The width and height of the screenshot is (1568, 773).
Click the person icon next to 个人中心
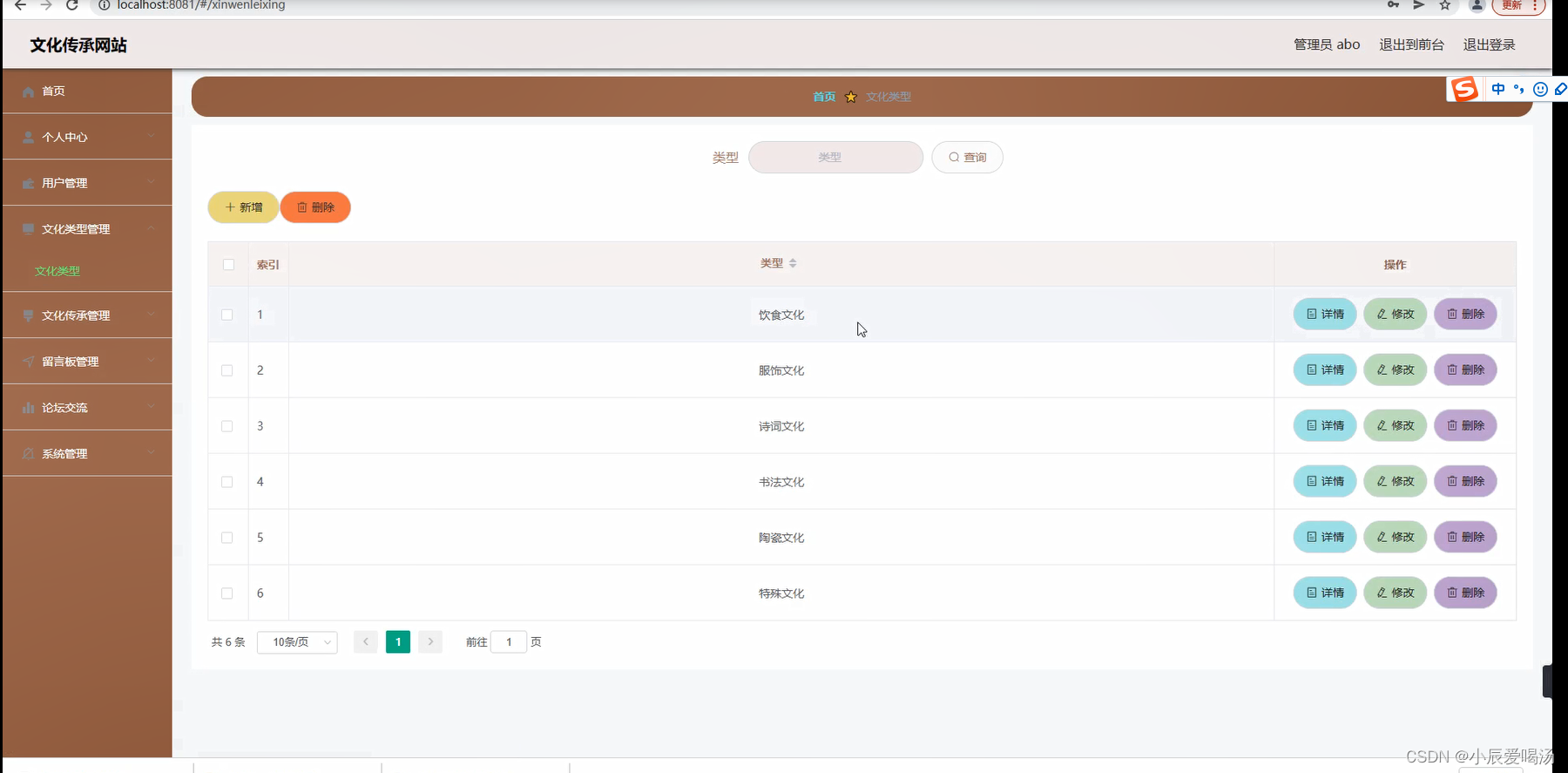[28, 138]
